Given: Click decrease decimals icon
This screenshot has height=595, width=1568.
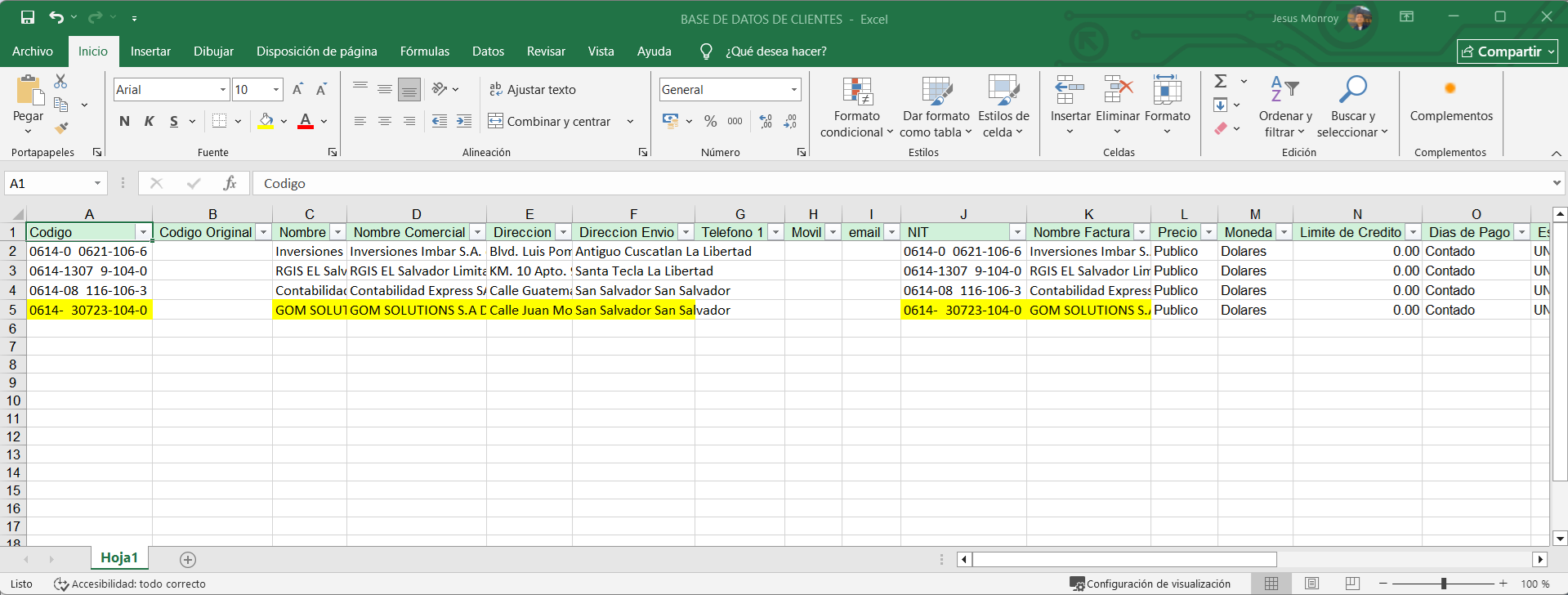Looking at the screenshot, I should pyautogui.click(x=790, y=121).
